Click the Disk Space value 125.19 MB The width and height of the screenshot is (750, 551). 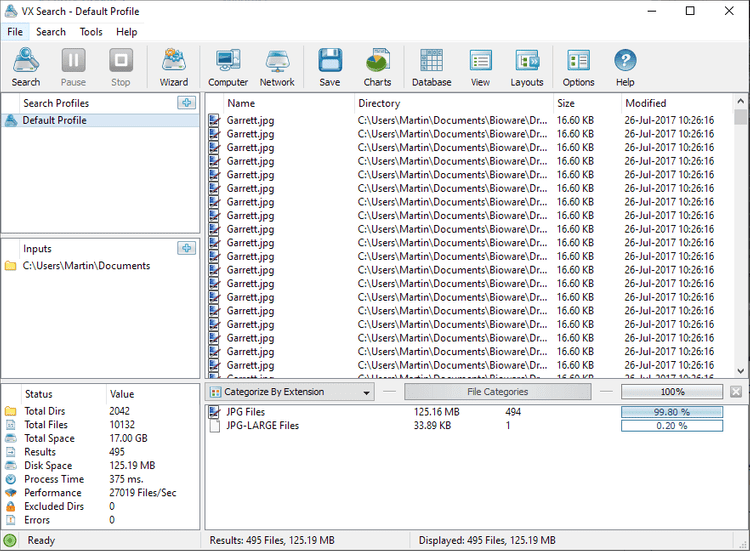point(132,466)
